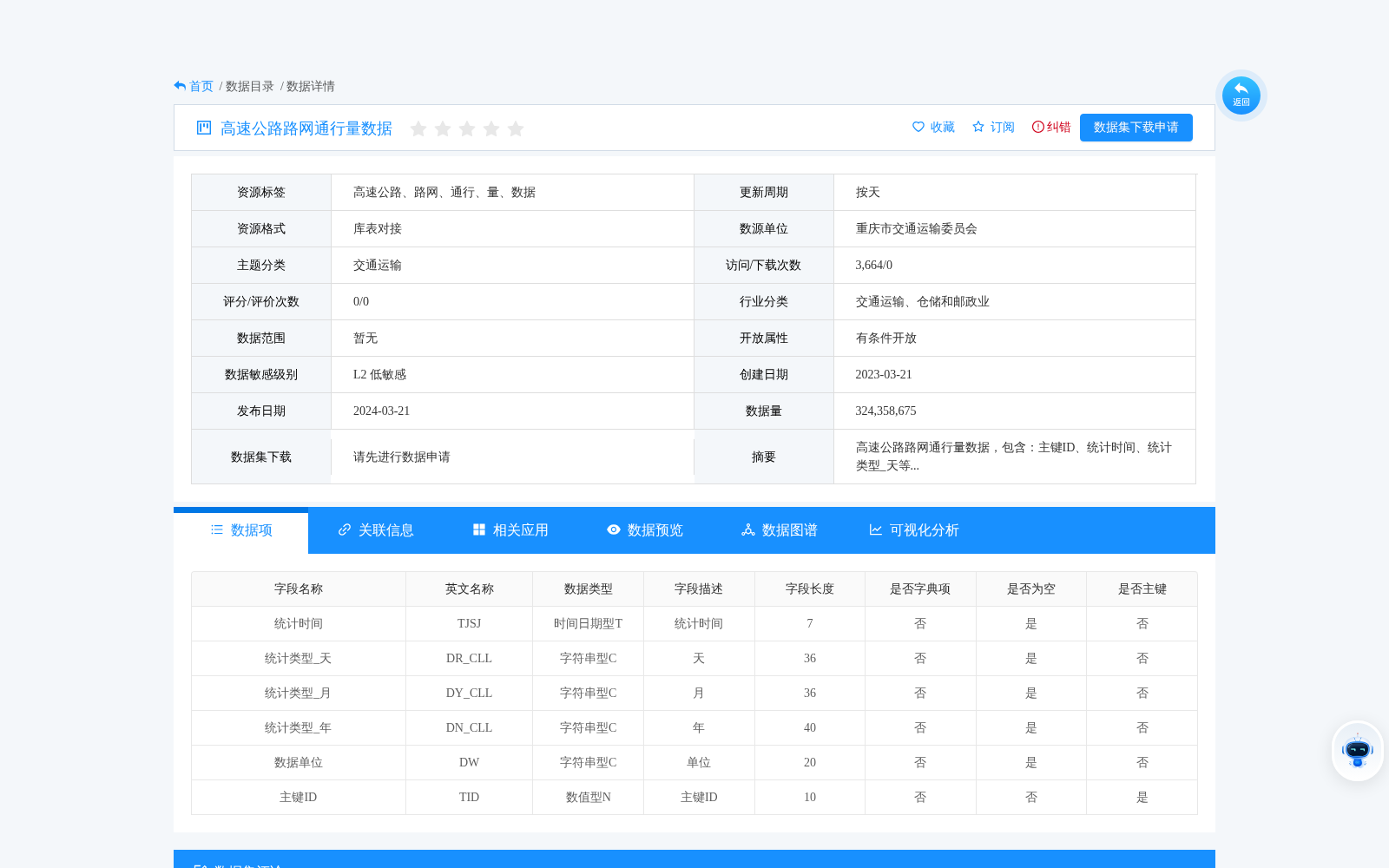Rate two stars for the dataset
The image size is (1389, 868).
coord(443,128)
